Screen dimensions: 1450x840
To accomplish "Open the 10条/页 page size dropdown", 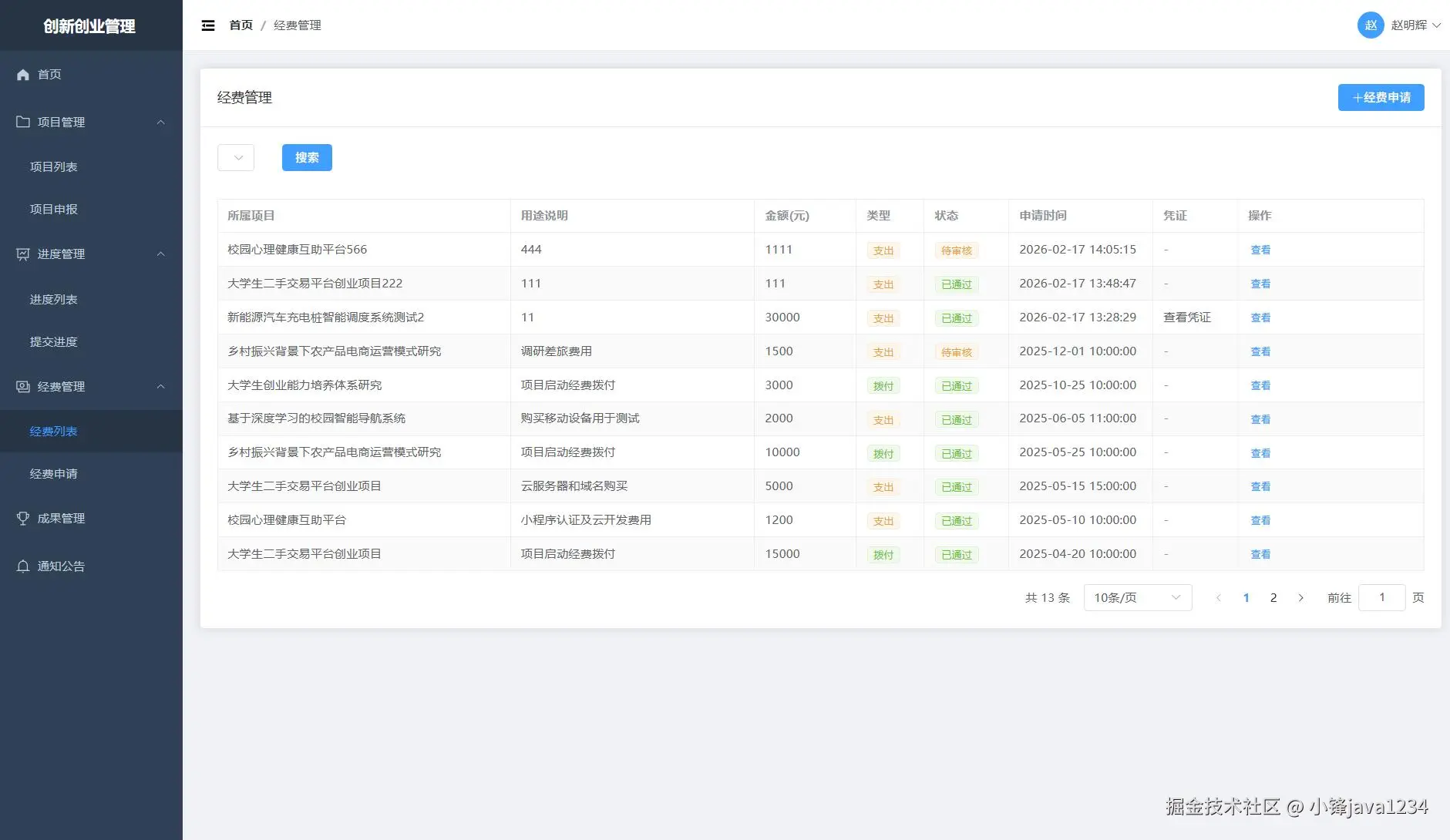I will tap(1138, 598).
